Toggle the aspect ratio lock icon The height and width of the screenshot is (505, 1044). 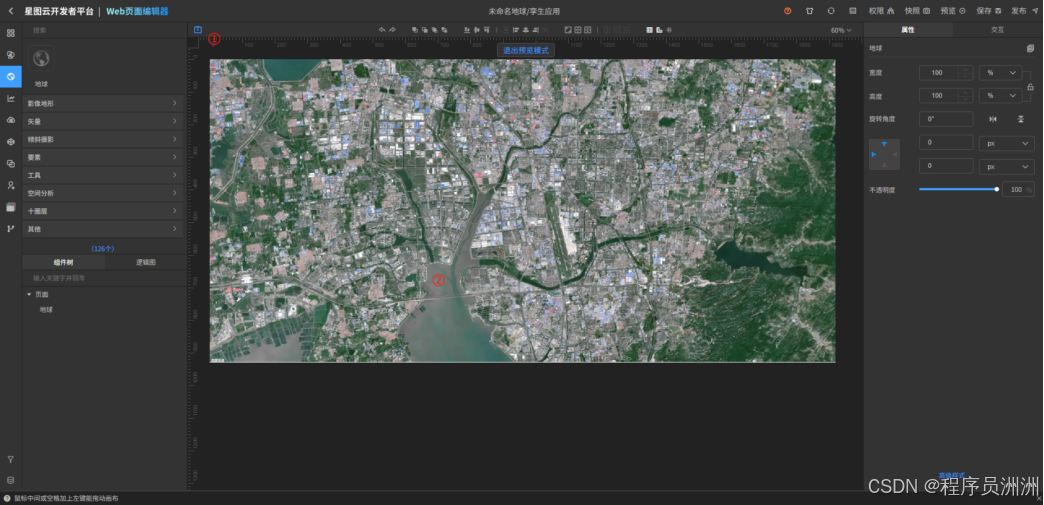click(x=1030, y=87)
